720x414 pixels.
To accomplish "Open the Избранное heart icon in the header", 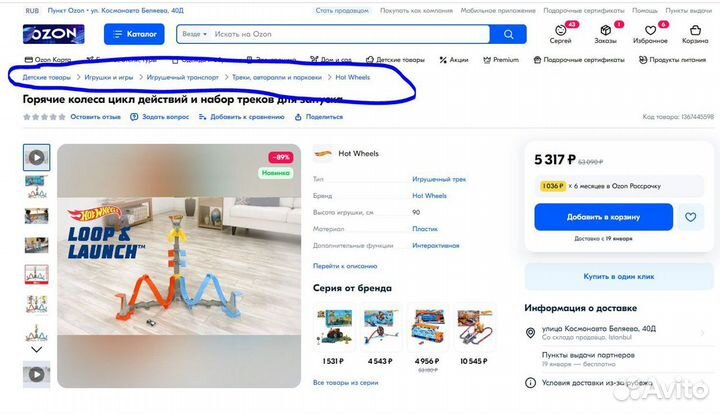I will [650, 30].
